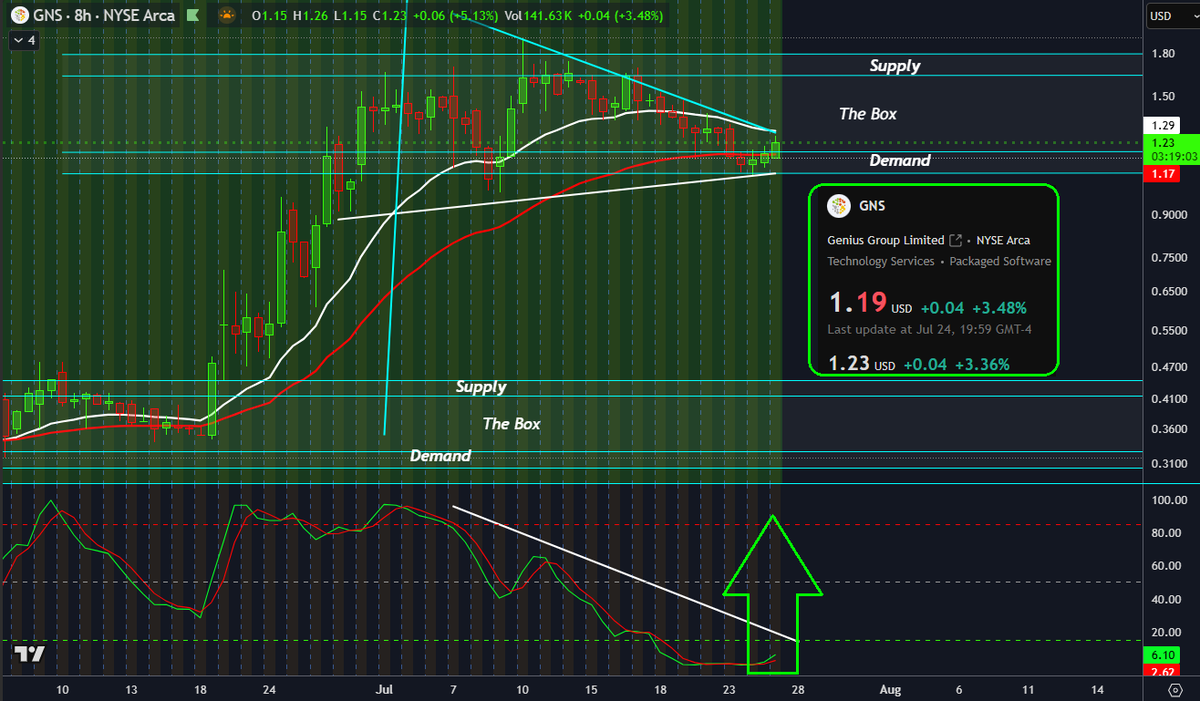Screen dimensions: 1200x701
Task: Select the Packaged Software industry link
Action: point(1000,261)
